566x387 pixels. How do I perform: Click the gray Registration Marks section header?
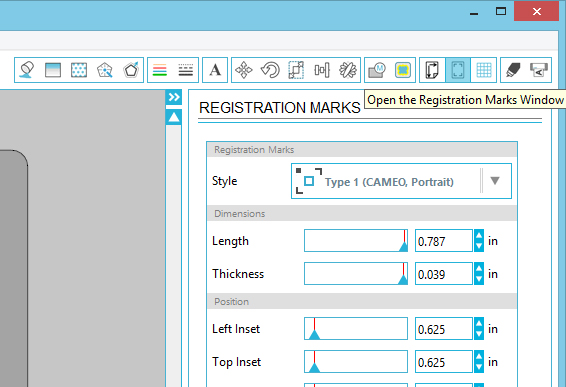tap(362, 149)
